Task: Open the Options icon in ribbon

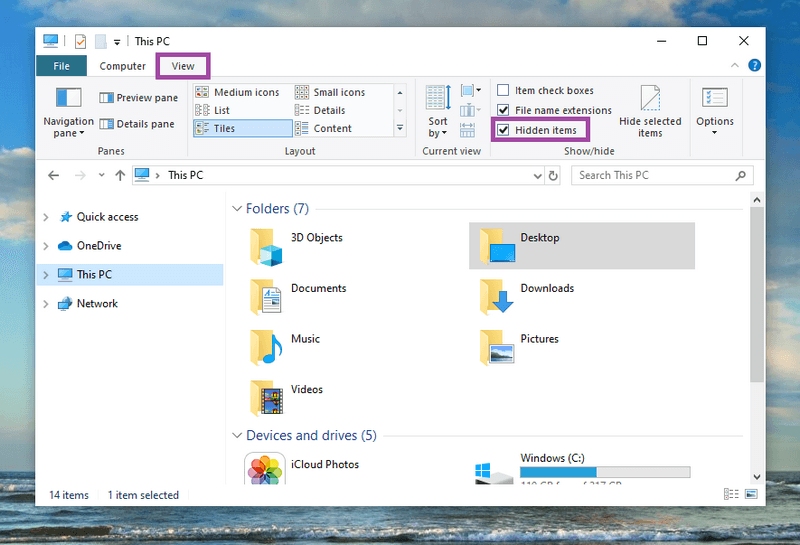Action: pyautogui.click(x=714, y=100)
